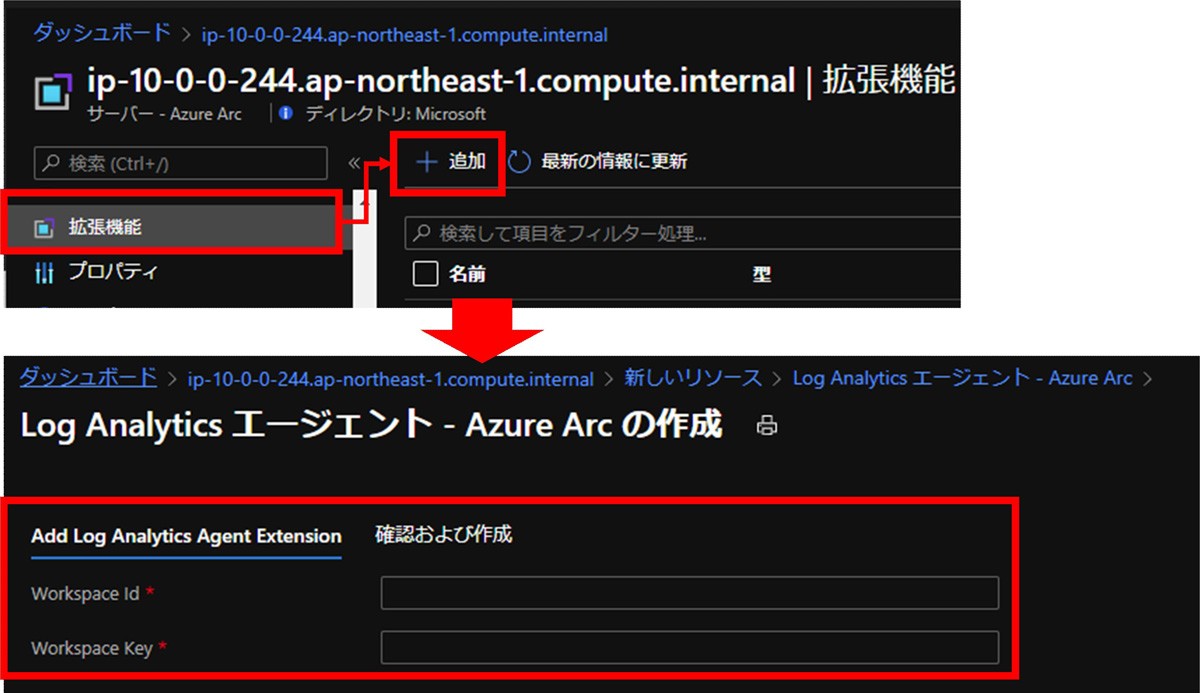Viewport: 1200px width, 693px height.
Task: Click the プロパティ sliders icon
Action: [x=44, y=272]
